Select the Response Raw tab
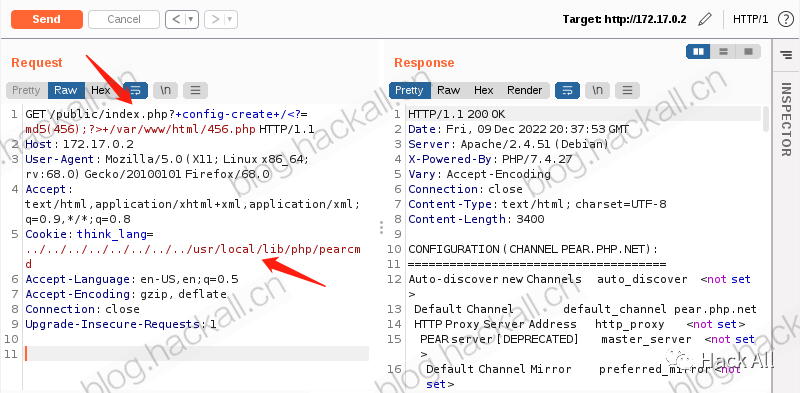 click(x=448, y=90)
